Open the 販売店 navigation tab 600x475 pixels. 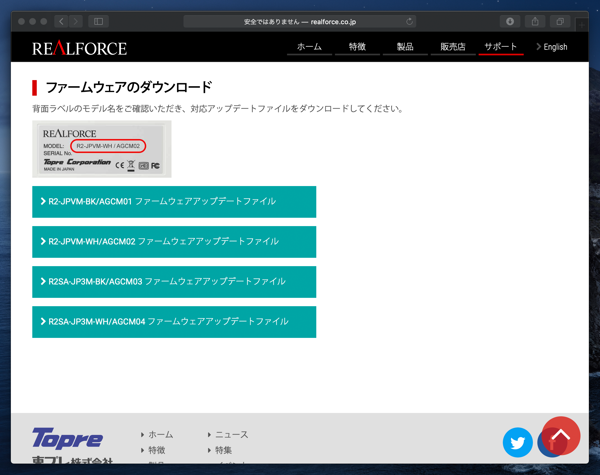453,47
